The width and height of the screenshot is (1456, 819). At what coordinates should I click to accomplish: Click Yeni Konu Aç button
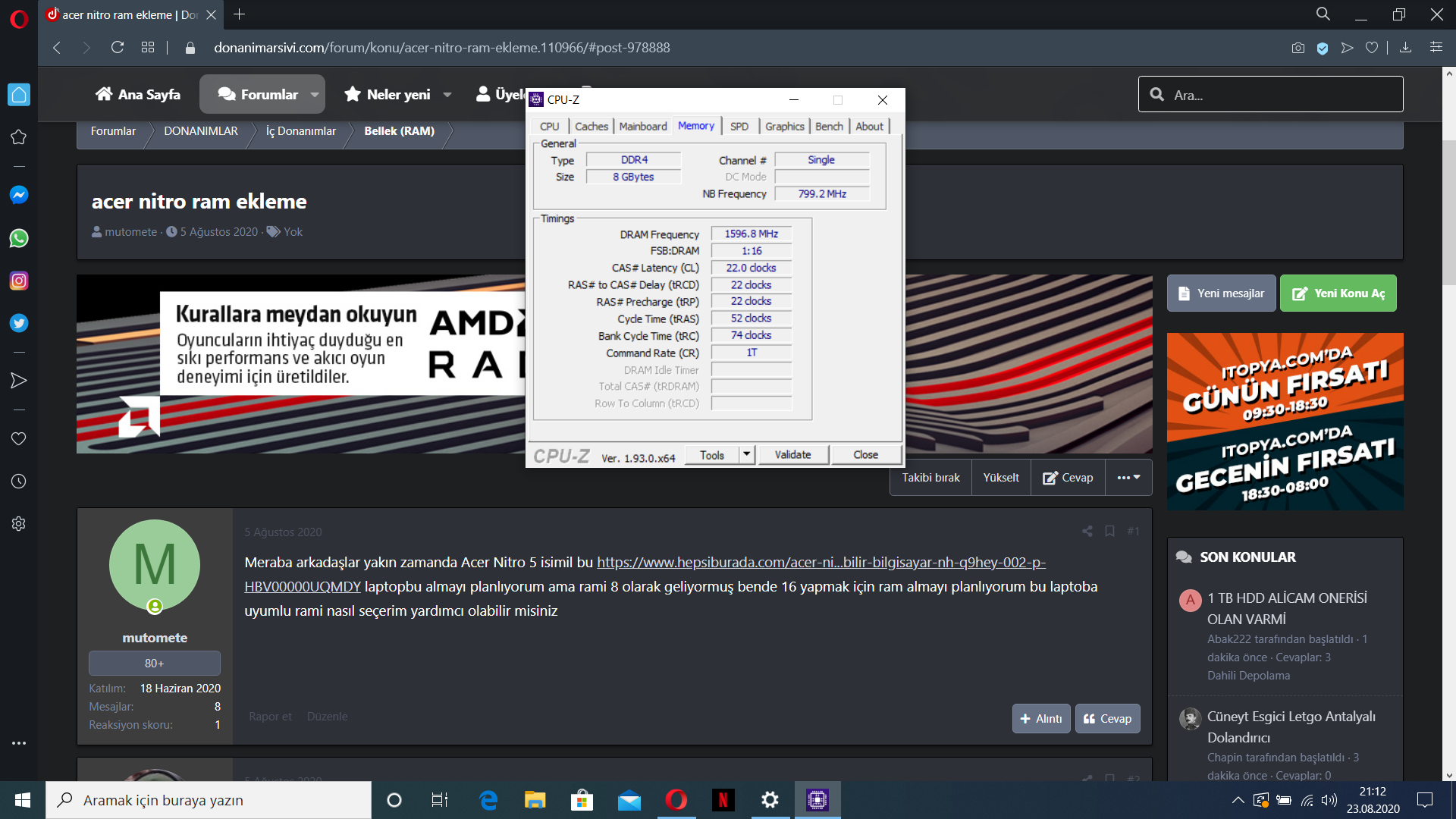tap(1338, 293)
